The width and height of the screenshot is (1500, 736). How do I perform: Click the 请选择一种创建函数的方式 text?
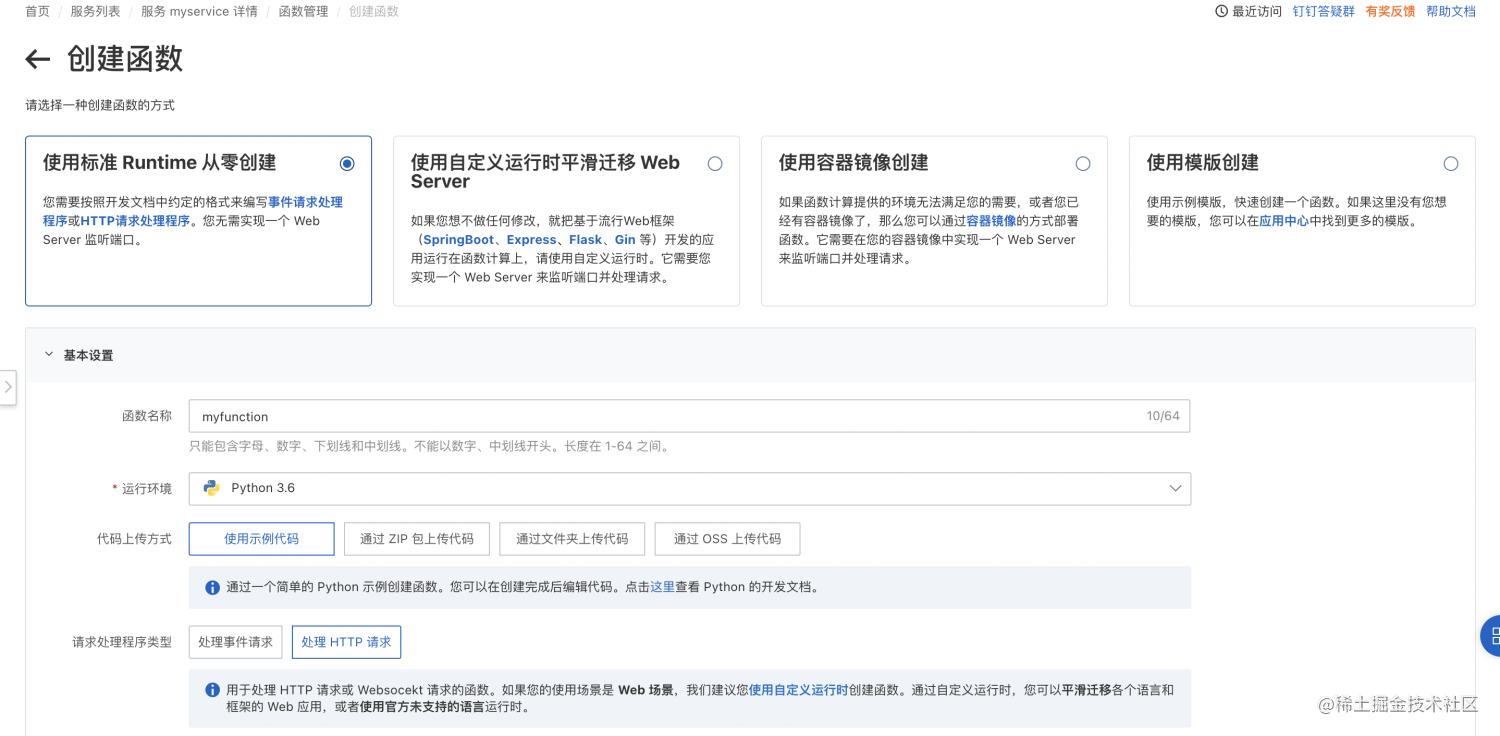pyautogui.click(x=100, y=105)
